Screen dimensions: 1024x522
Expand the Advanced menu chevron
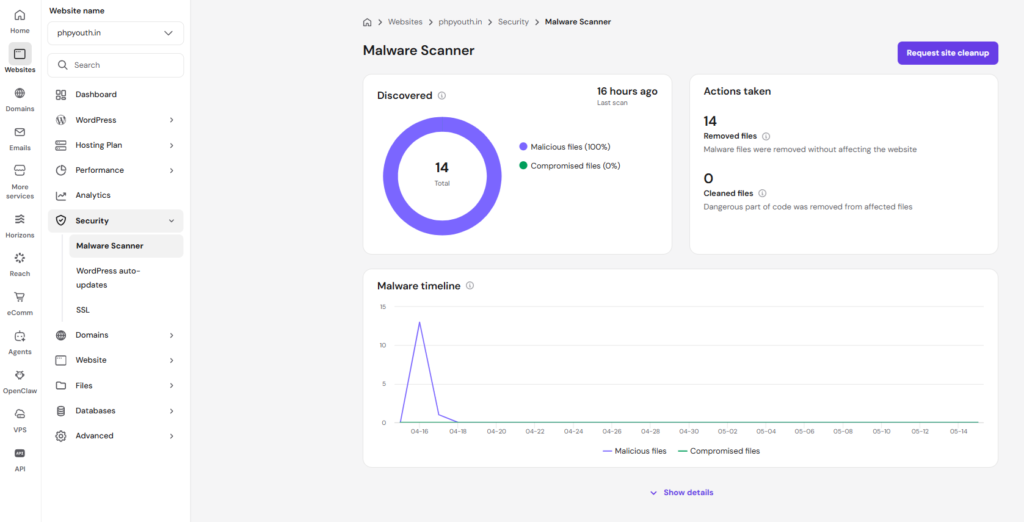pyautogui.click(x=172, y=436)
